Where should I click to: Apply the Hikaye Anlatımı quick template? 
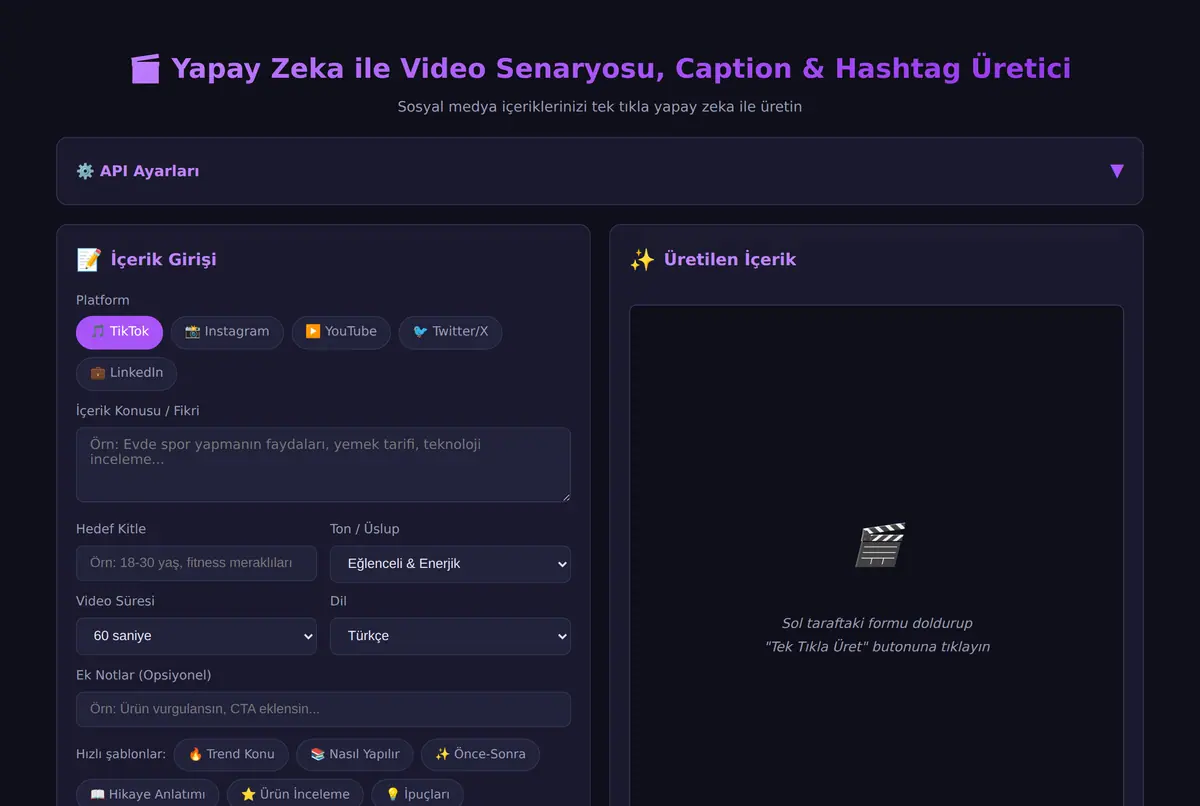147,794
